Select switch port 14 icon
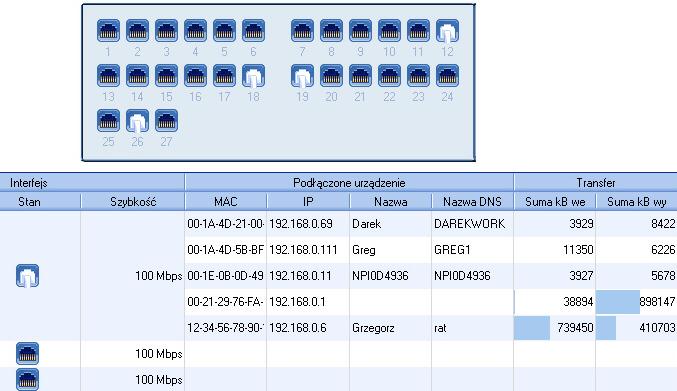This screenshot has height=391, width=677. pos(137,76)
